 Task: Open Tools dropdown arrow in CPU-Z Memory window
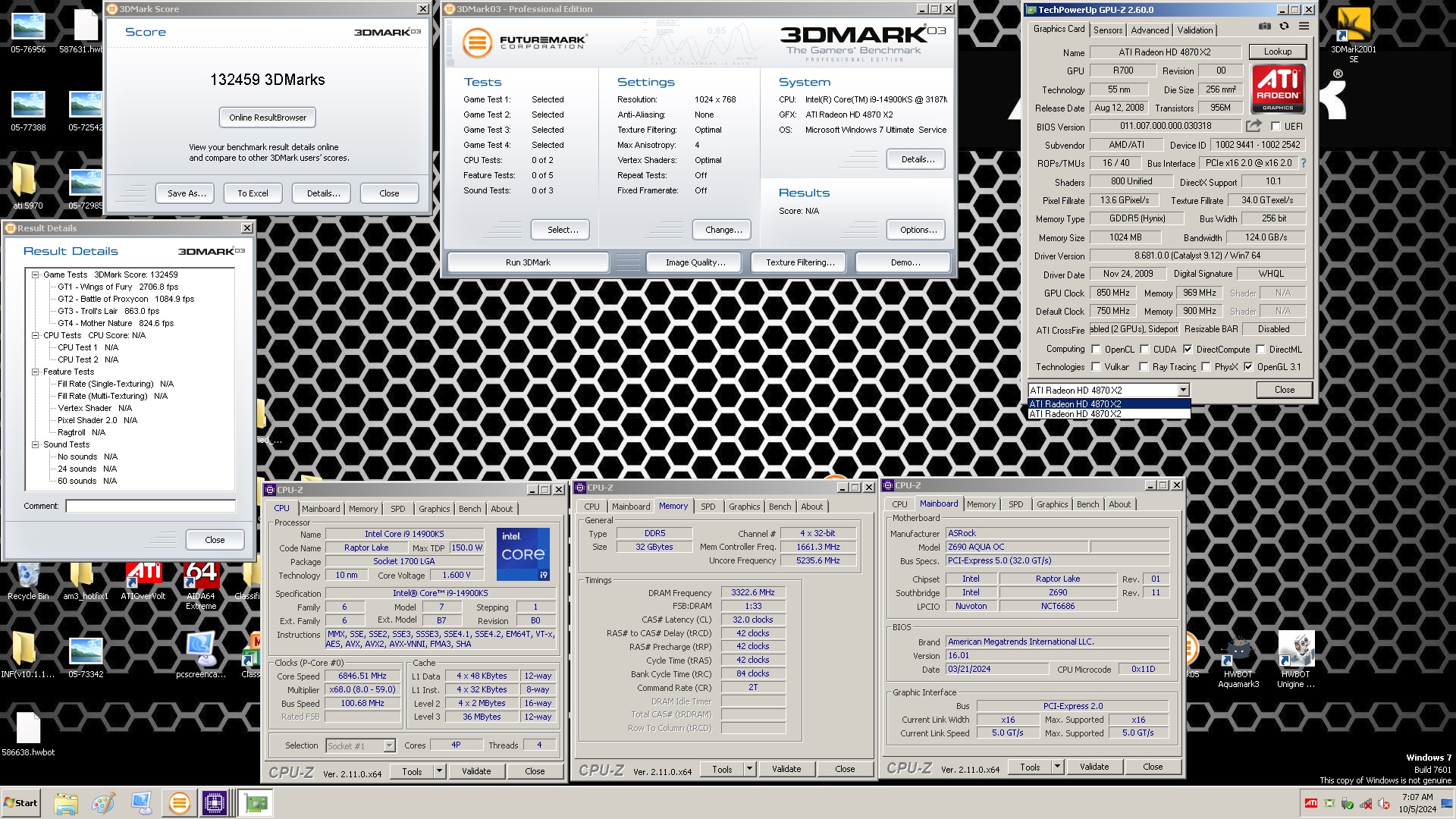tap(749, 769)
